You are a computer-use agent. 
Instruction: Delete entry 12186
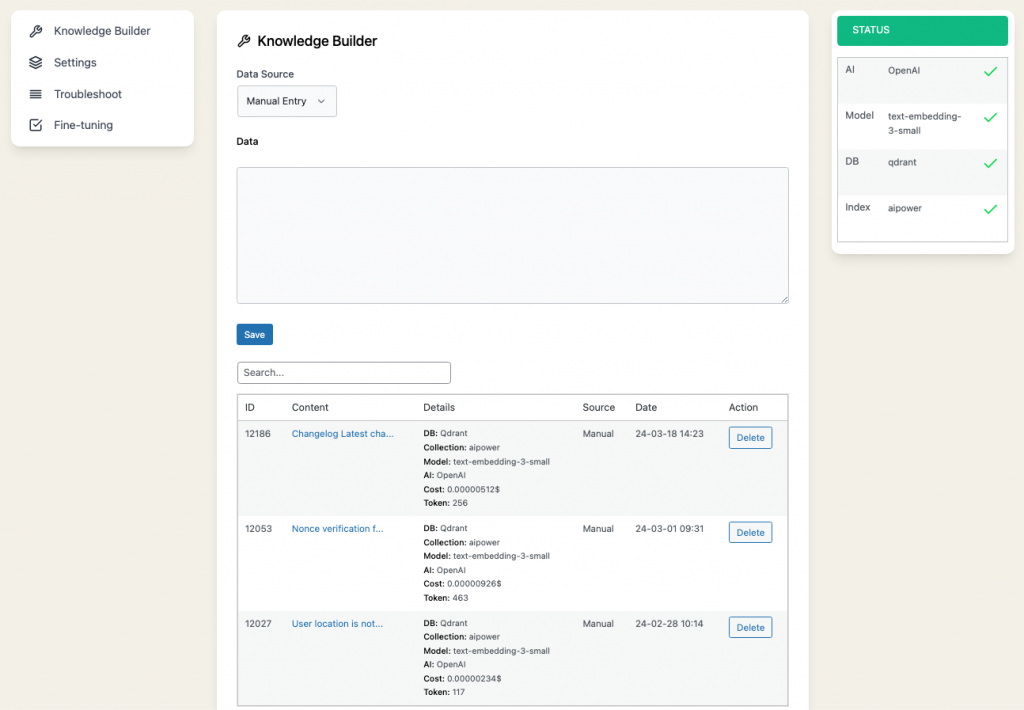click(x=750, y=438)
